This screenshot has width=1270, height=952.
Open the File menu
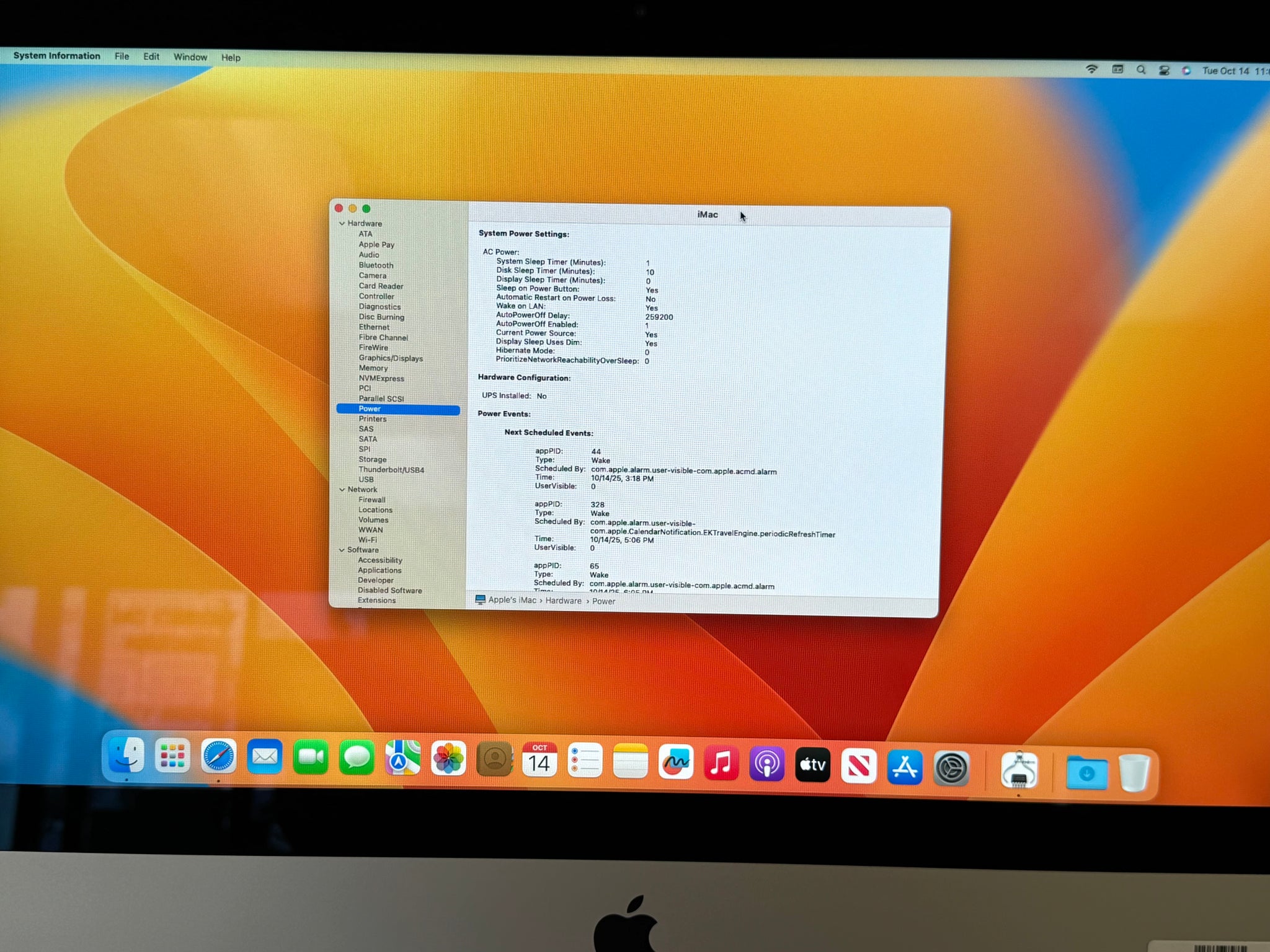click(x=122, y=56)
